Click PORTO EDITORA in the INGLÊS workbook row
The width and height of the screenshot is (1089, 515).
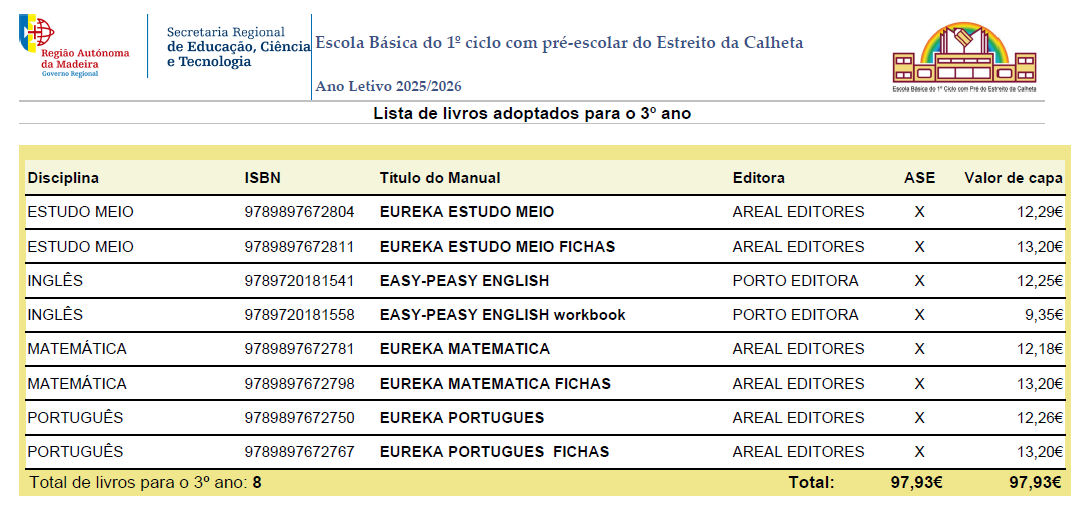[x=795, y=315]
